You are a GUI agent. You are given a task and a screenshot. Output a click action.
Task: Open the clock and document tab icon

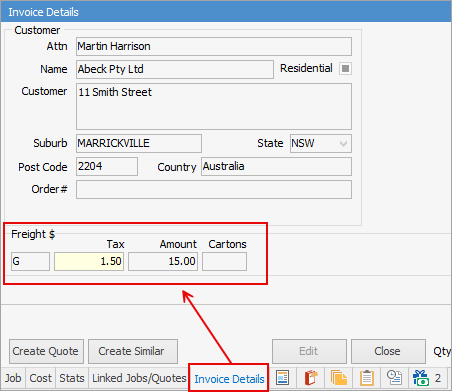click(x=395, y=378)
